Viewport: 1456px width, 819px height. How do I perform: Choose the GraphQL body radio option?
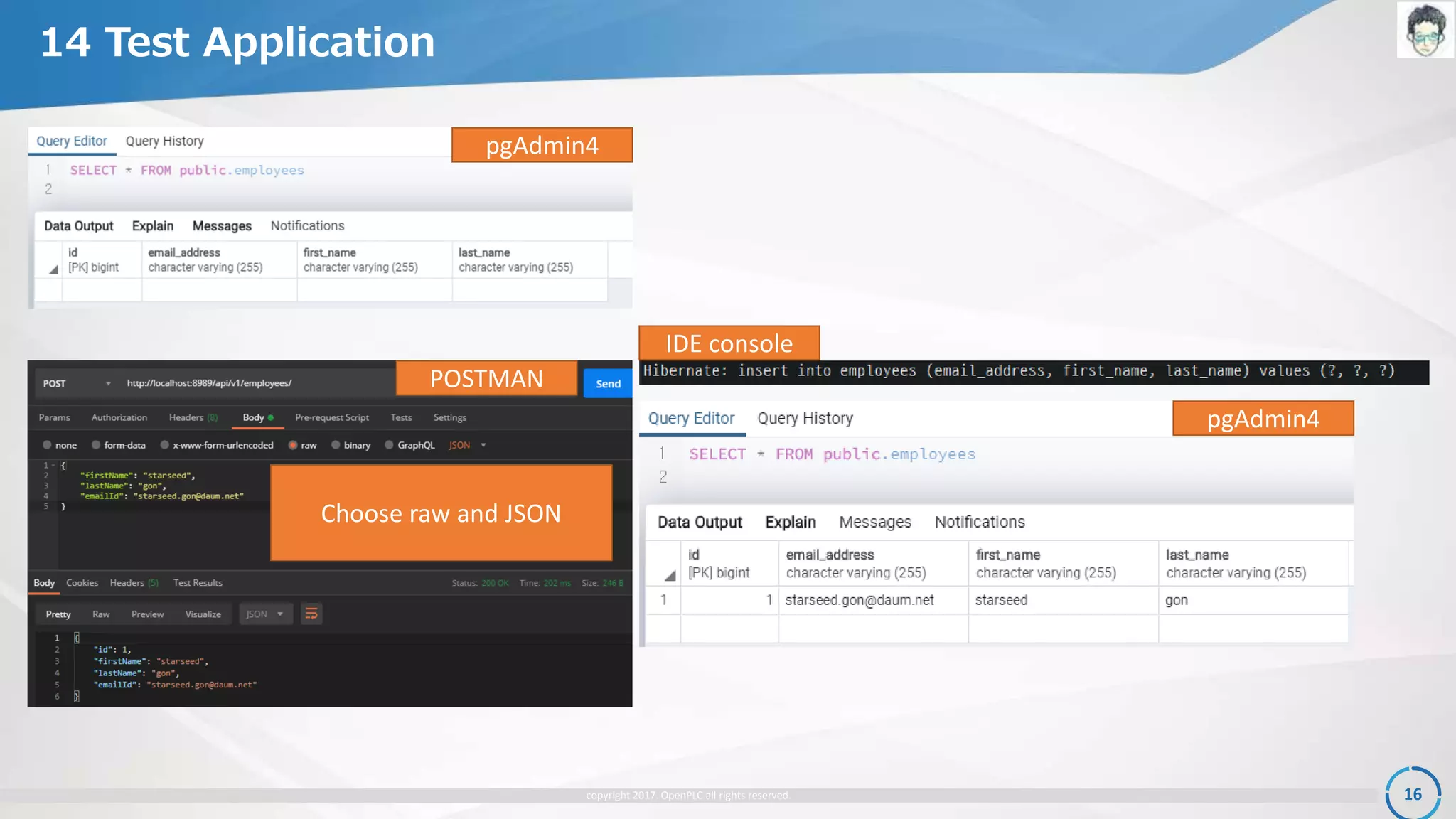pyautogui.click(x=389, y=445)
